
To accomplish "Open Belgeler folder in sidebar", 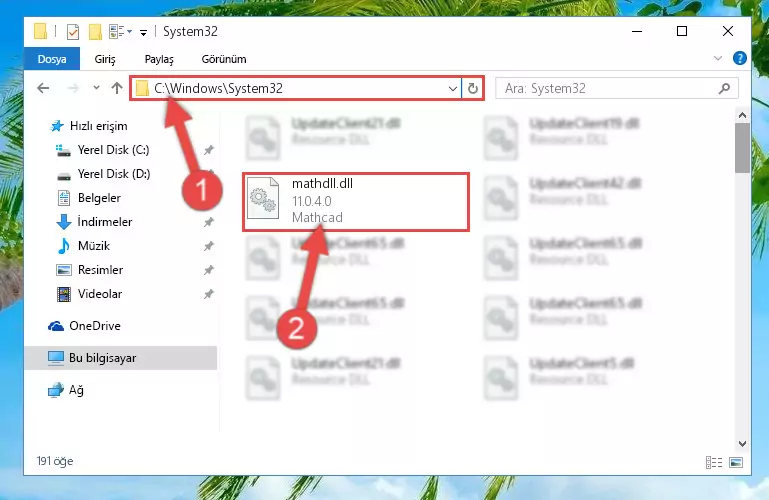I will pos(99,198).
